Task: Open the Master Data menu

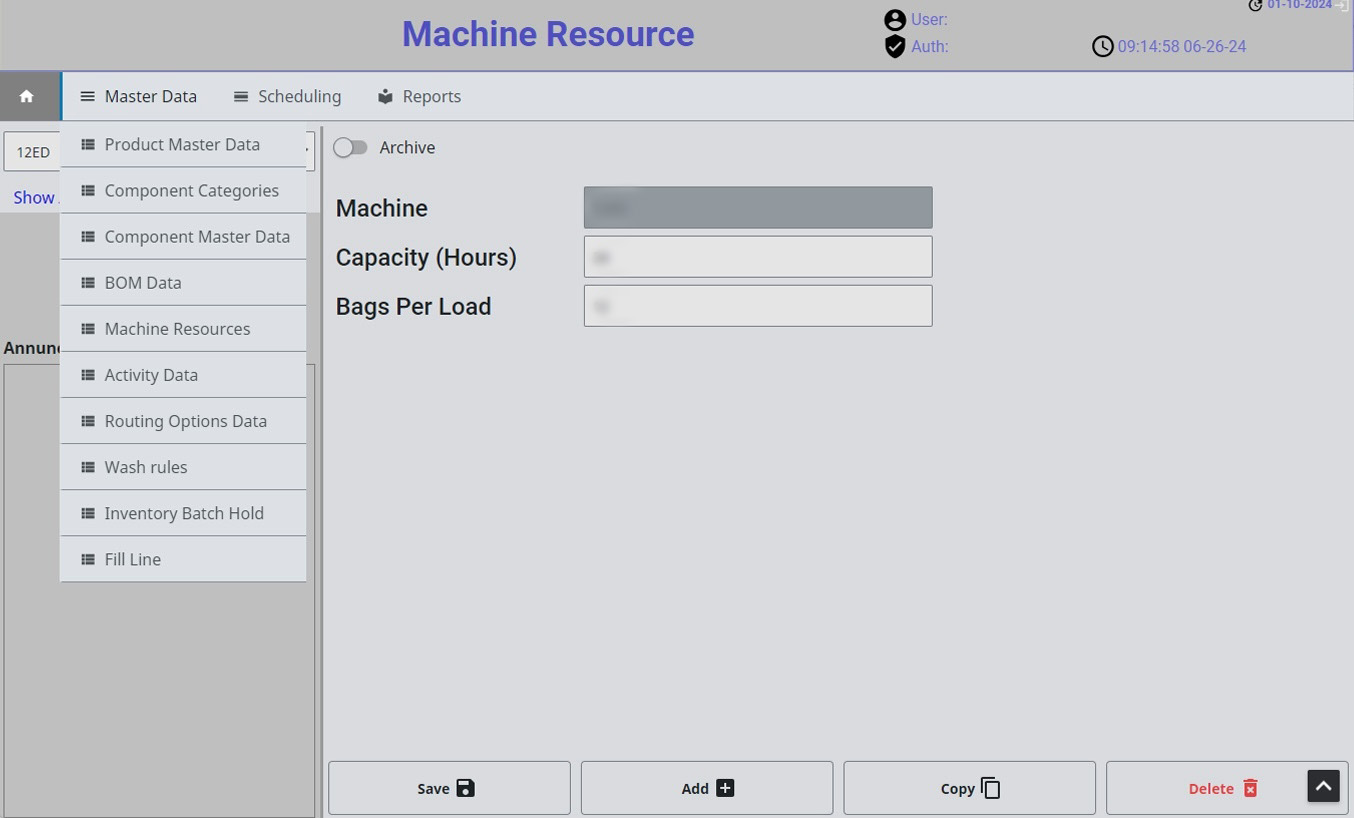Action: tap(139, 97)
